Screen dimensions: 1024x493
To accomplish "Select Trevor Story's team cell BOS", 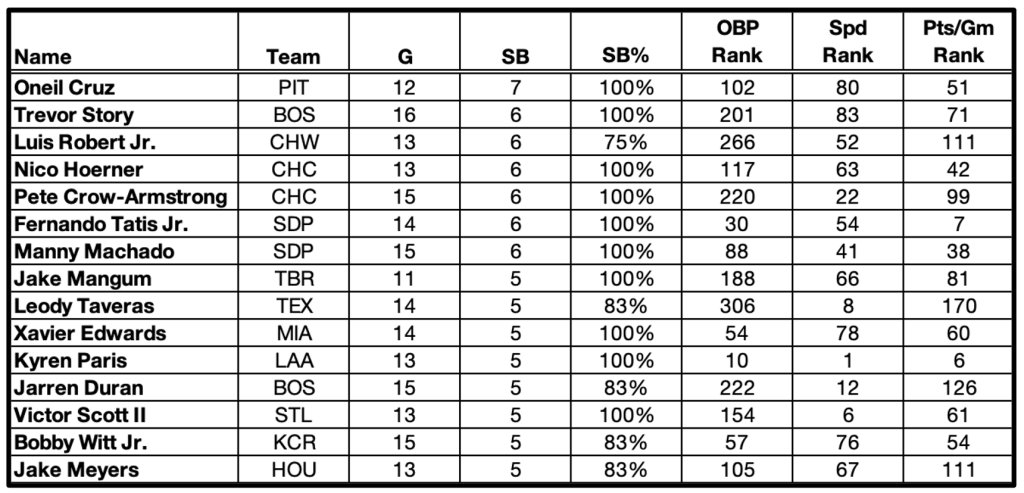I will coord(293,115).
